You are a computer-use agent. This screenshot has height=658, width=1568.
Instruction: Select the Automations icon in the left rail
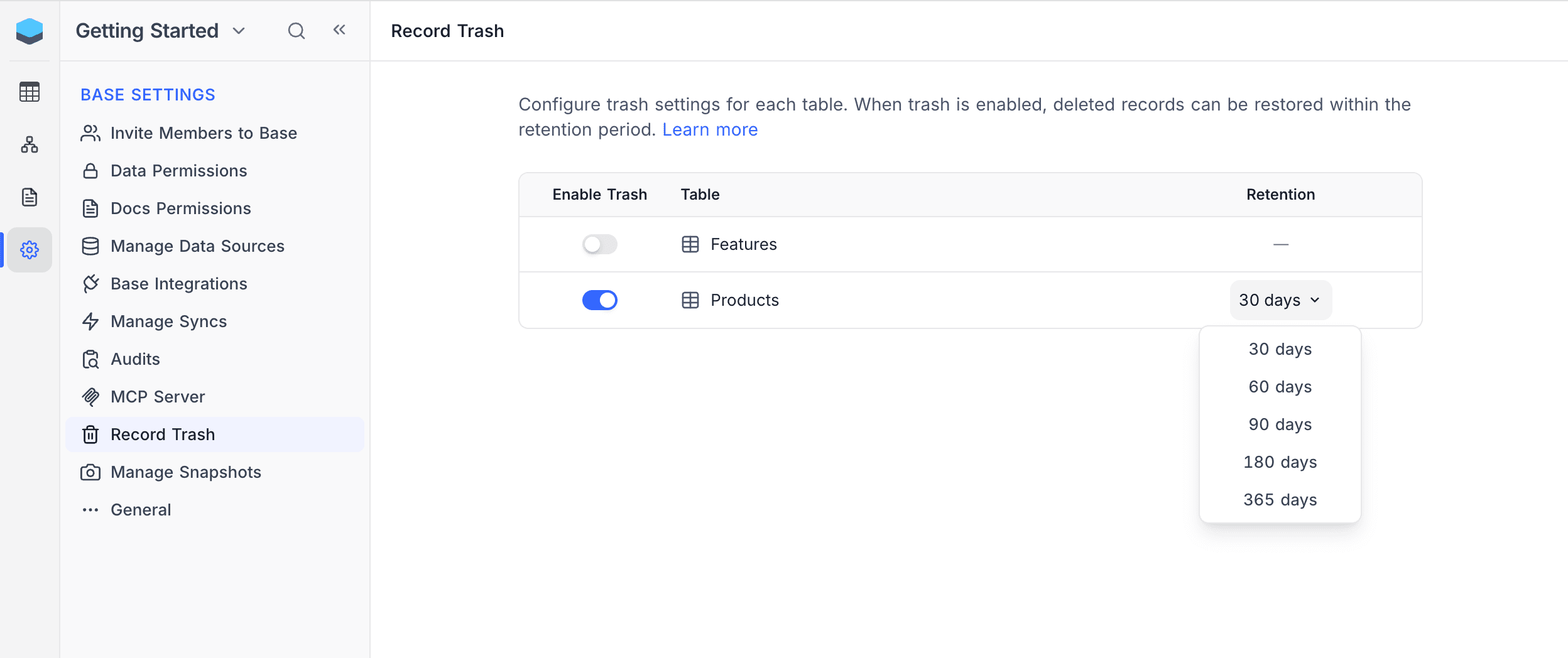[30, 145]
